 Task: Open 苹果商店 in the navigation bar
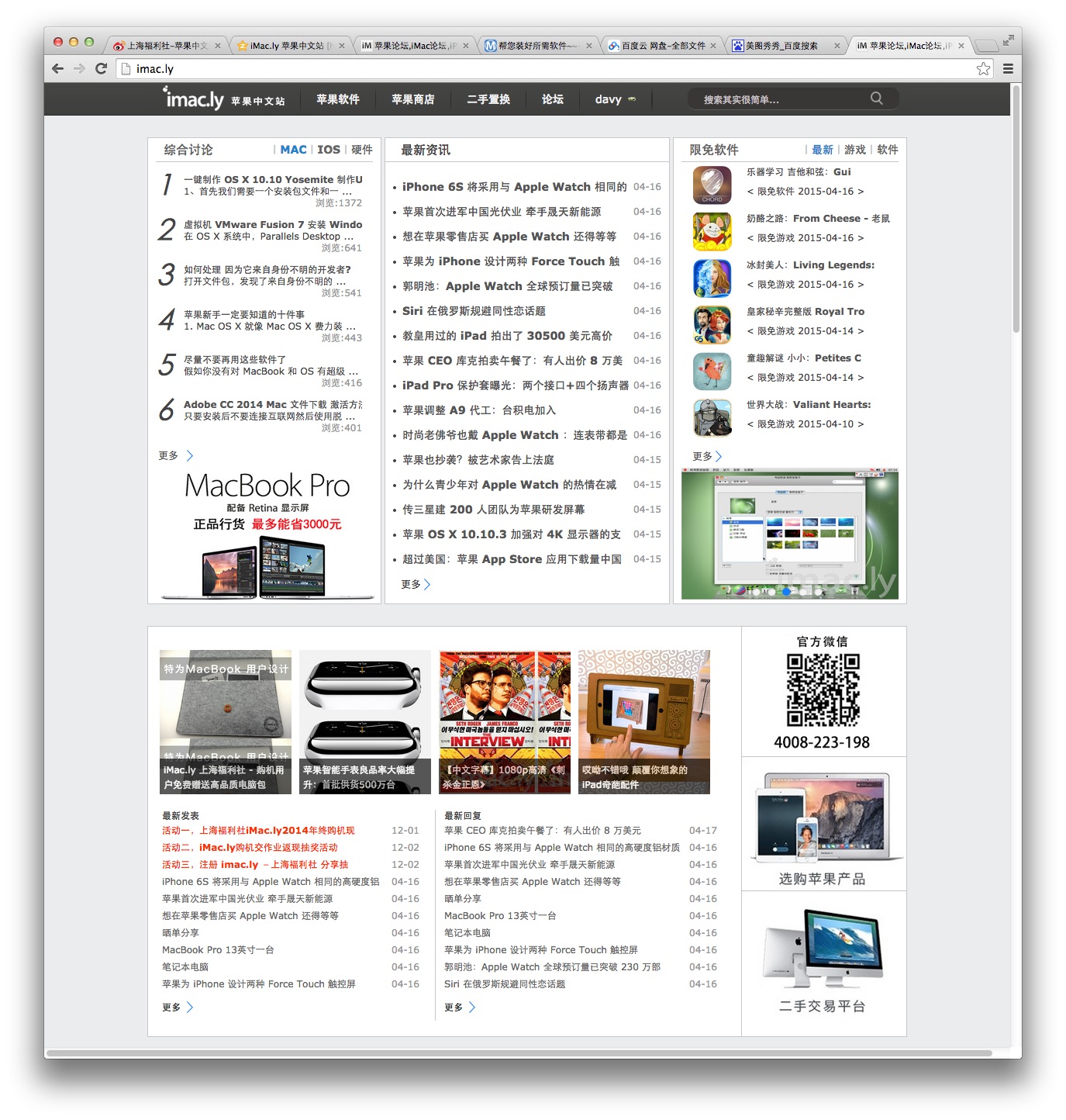pyautogui.click(x=413, y=99)
